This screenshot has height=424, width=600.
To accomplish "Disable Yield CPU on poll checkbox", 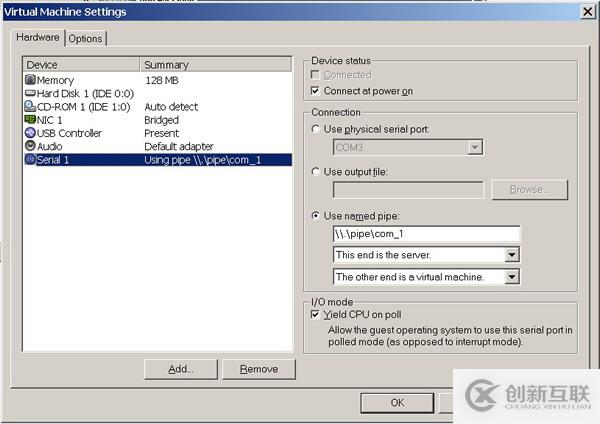I will (316, 314).
